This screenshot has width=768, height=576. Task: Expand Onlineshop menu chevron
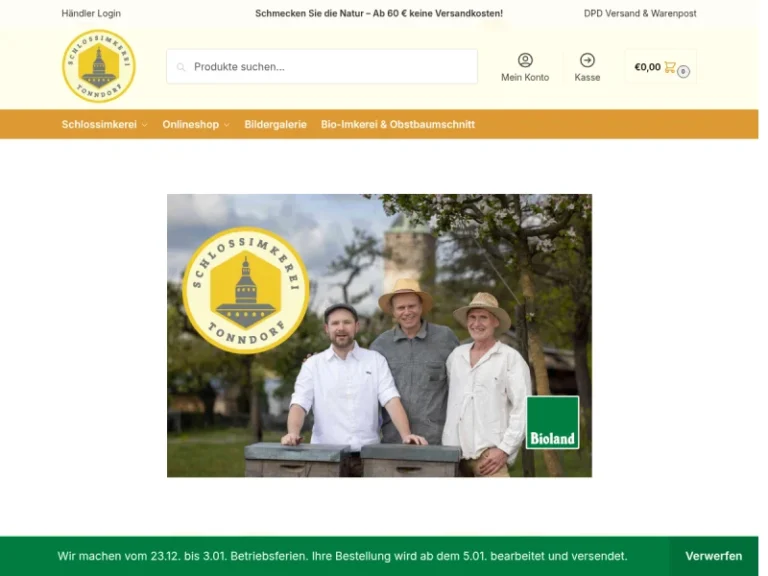tap(227, 125)
